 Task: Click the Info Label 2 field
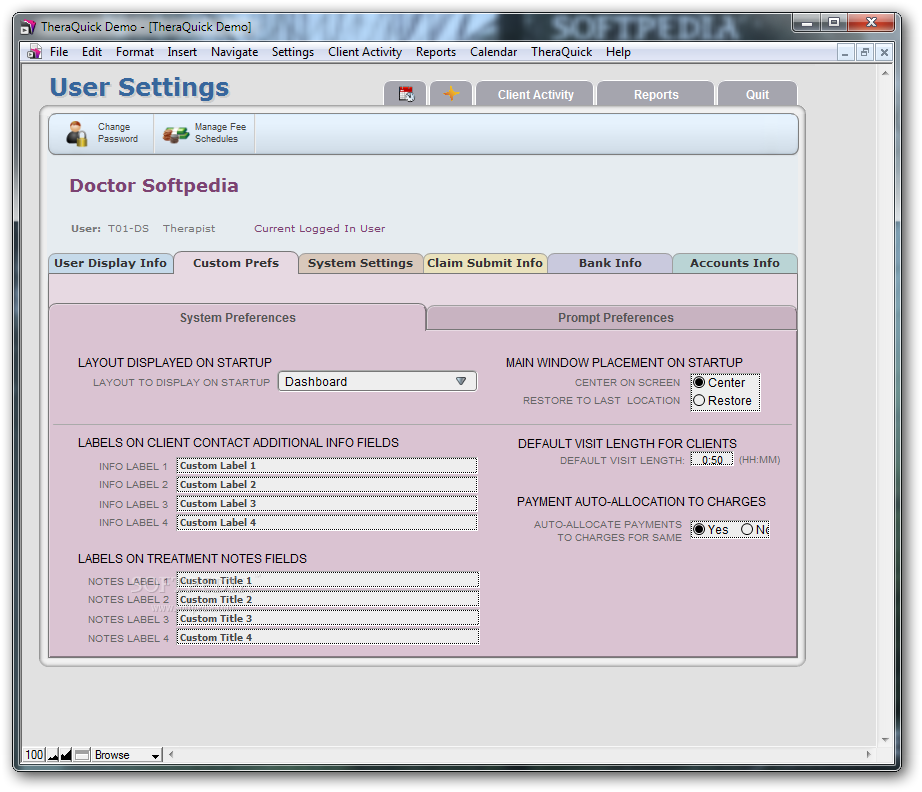pyautogui.click(x=327, y=484)
